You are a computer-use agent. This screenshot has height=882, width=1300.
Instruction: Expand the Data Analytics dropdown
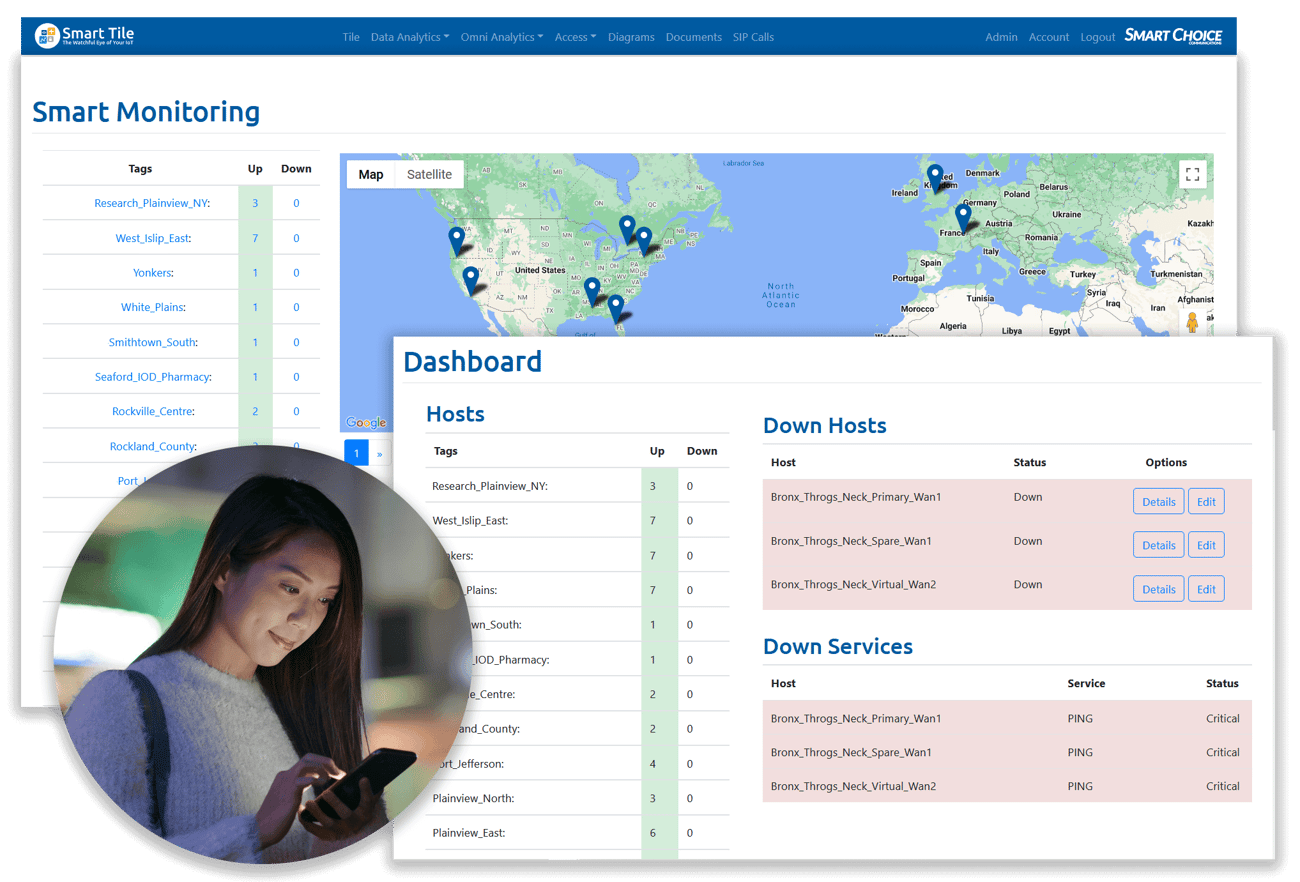coord(409,37)
